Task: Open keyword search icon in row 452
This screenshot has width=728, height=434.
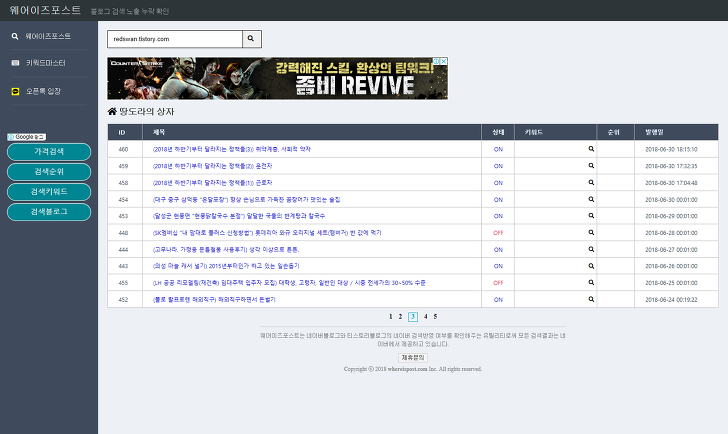Action: pyautogui.click(x=591, y=299)
